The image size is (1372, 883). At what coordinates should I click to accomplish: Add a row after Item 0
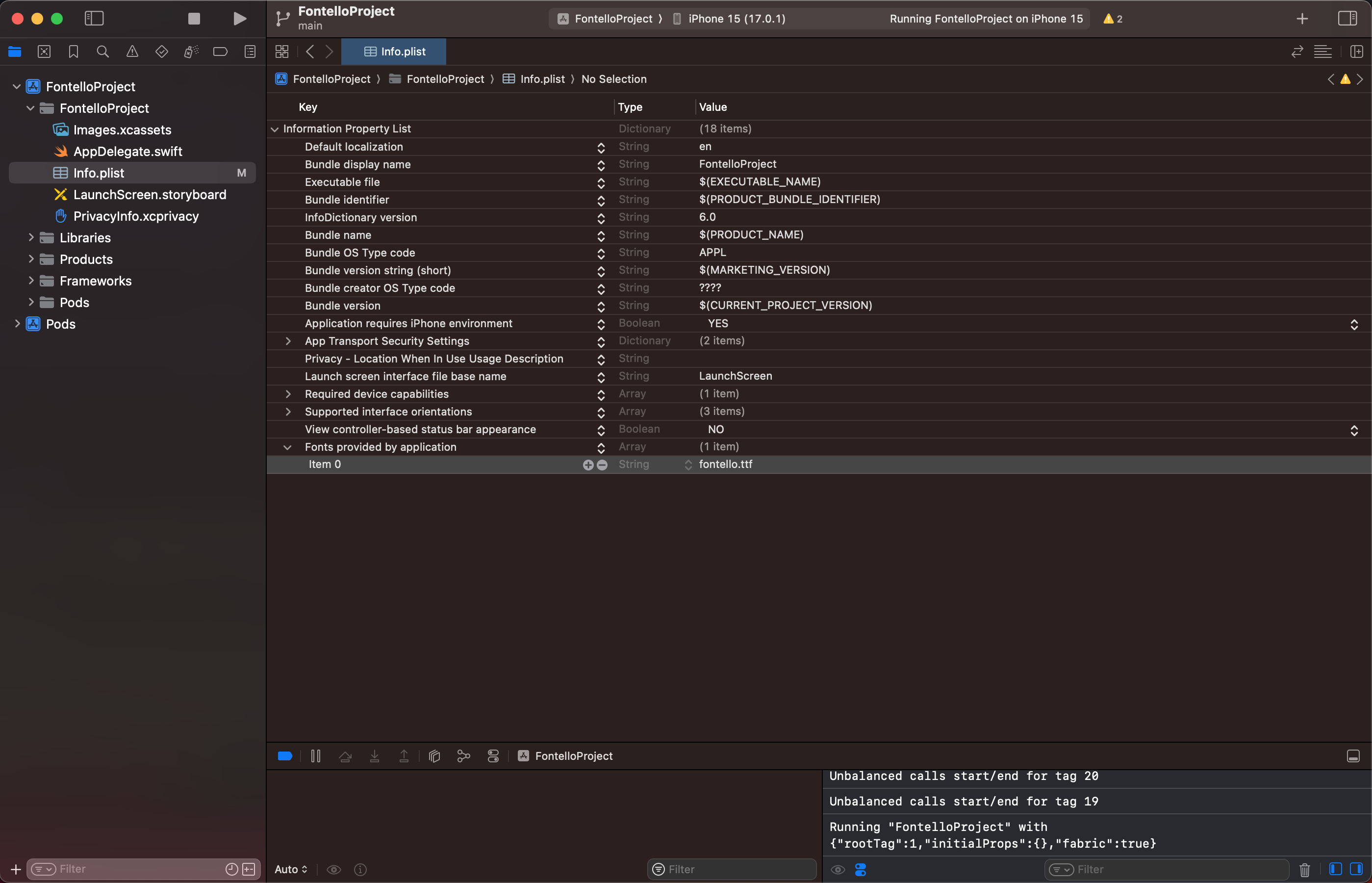point(588,465)
